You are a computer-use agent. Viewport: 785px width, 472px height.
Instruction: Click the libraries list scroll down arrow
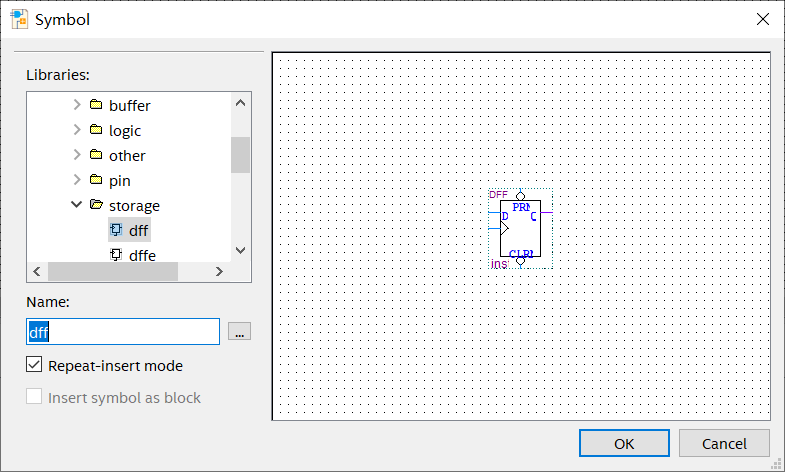[x=240, y=250]
